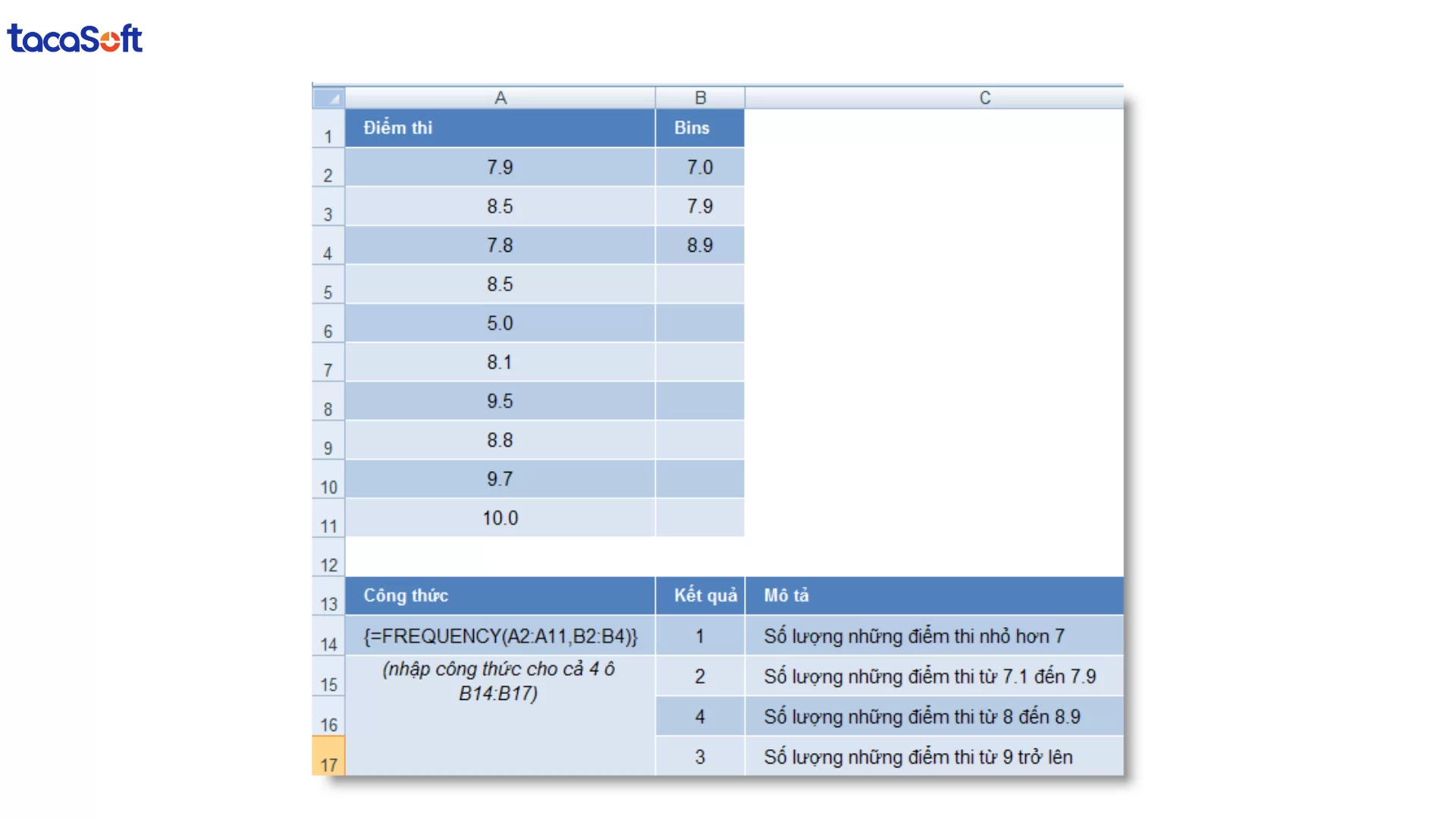1456x819 pixels.
Task: Select column header A
Action: pos(500,97)
